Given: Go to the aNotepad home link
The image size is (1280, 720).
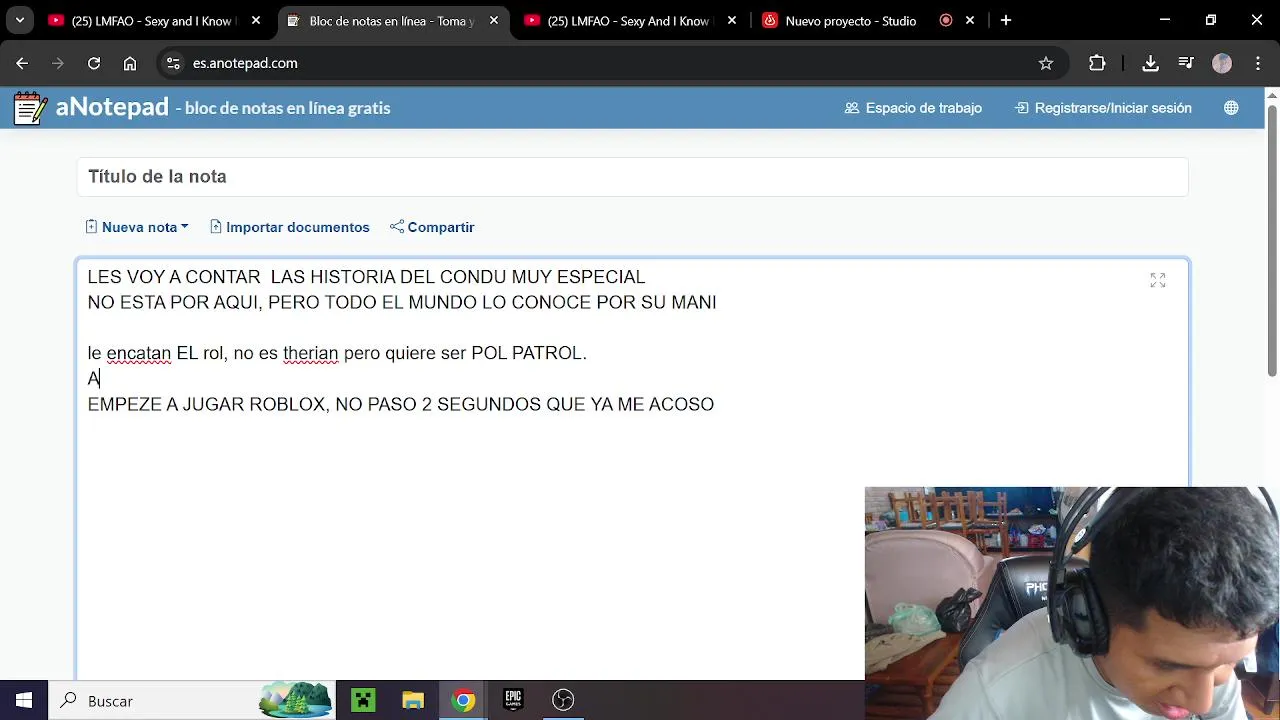Looking at the screenshot, I should coord(112,107).
